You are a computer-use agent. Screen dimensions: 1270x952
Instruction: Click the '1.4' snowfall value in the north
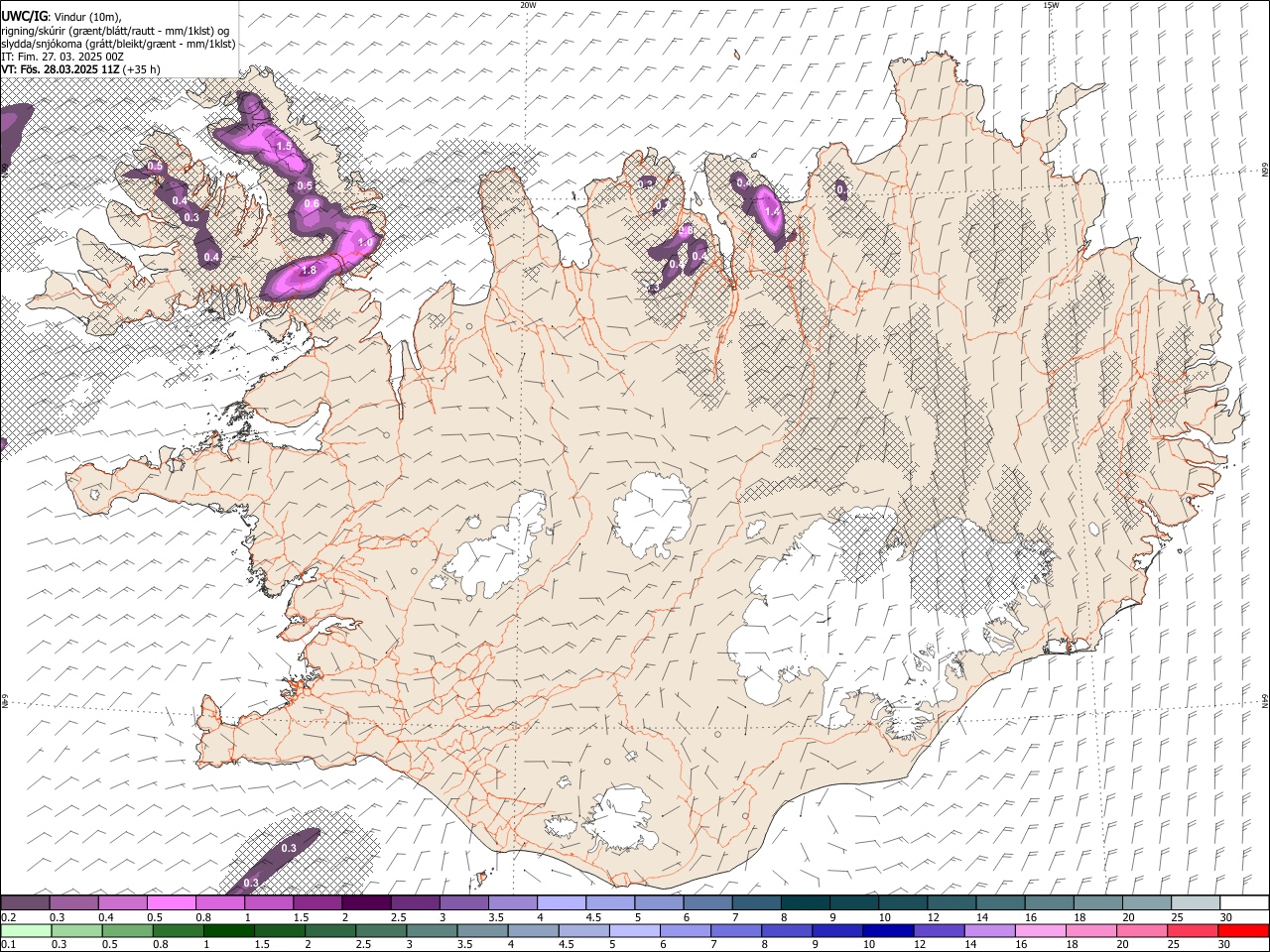pos(773,210)
